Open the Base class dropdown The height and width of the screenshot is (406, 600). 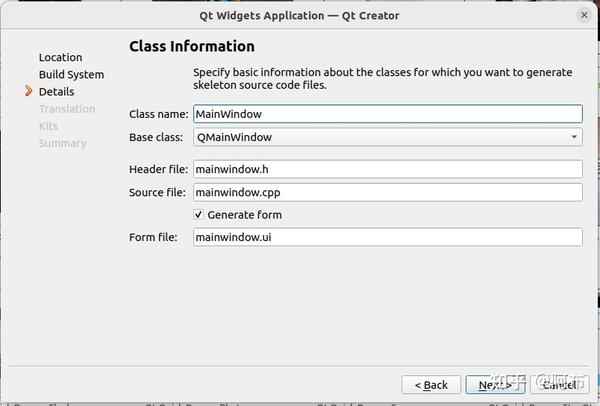pyautogui.click(x=387, y=137)
